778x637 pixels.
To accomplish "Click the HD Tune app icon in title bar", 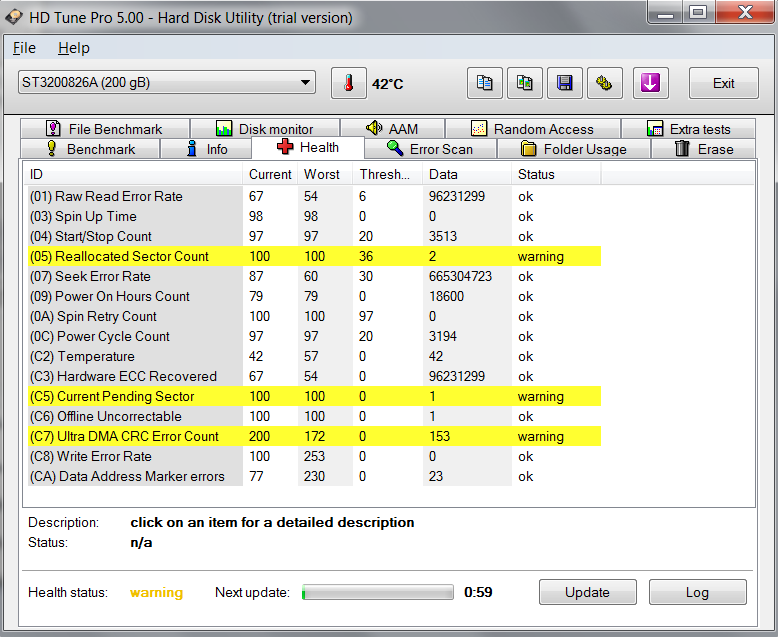I will 14,17.
